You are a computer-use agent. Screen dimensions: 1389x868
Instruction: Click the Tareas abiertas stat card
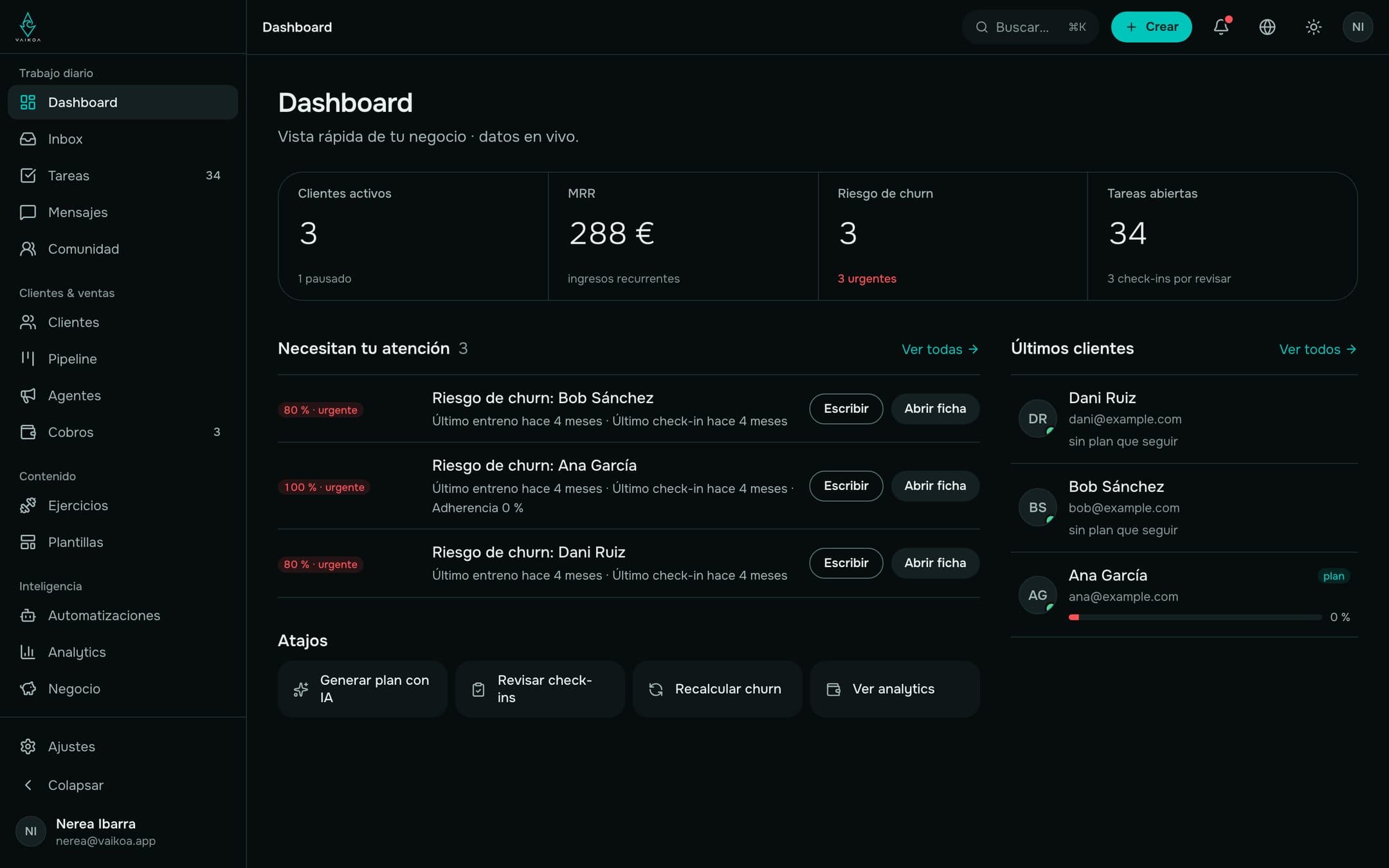click(x=1222, y=236)
